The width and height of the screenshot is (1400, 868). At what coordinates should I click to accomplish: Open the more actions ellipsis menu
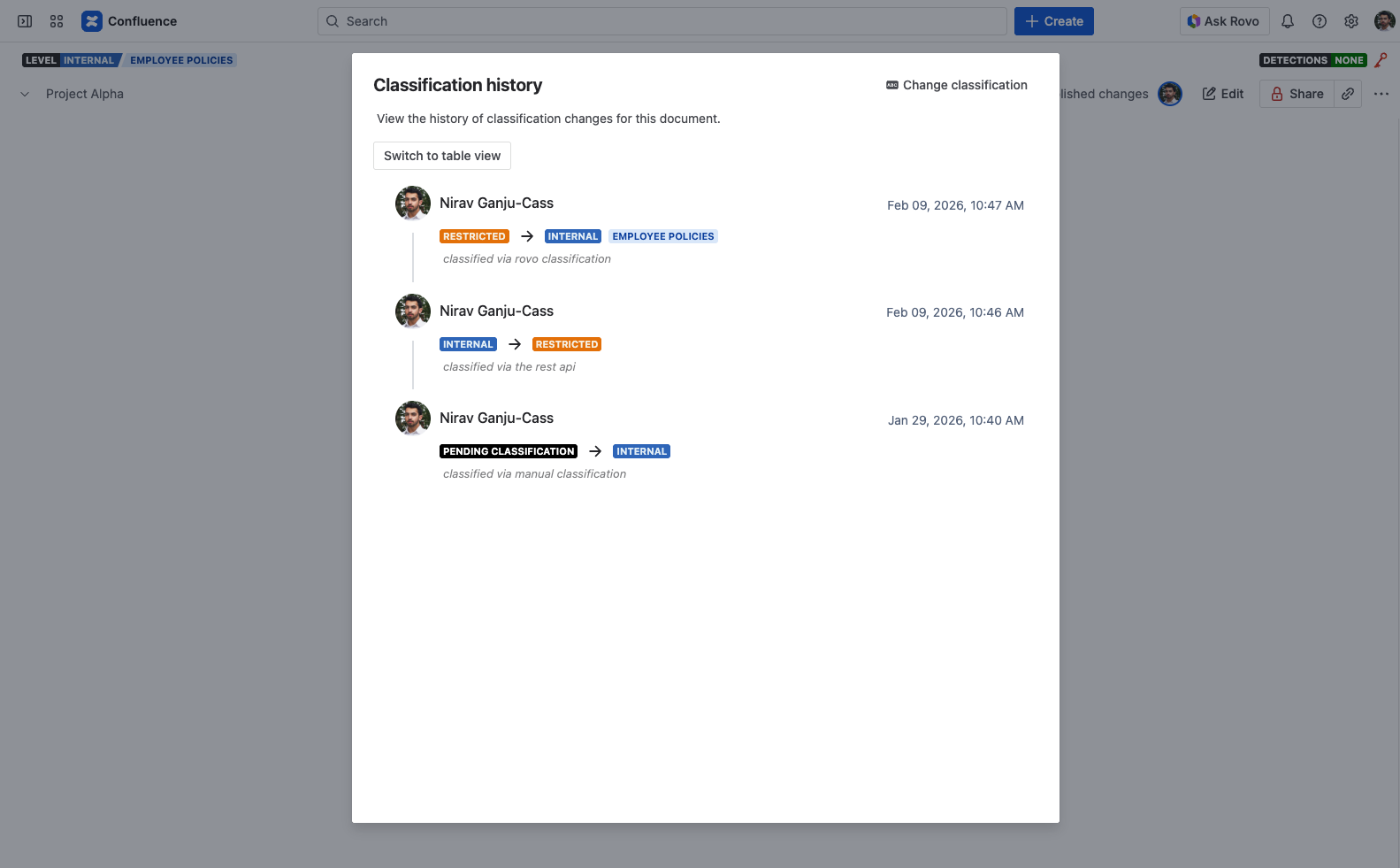coord(1381,94)
